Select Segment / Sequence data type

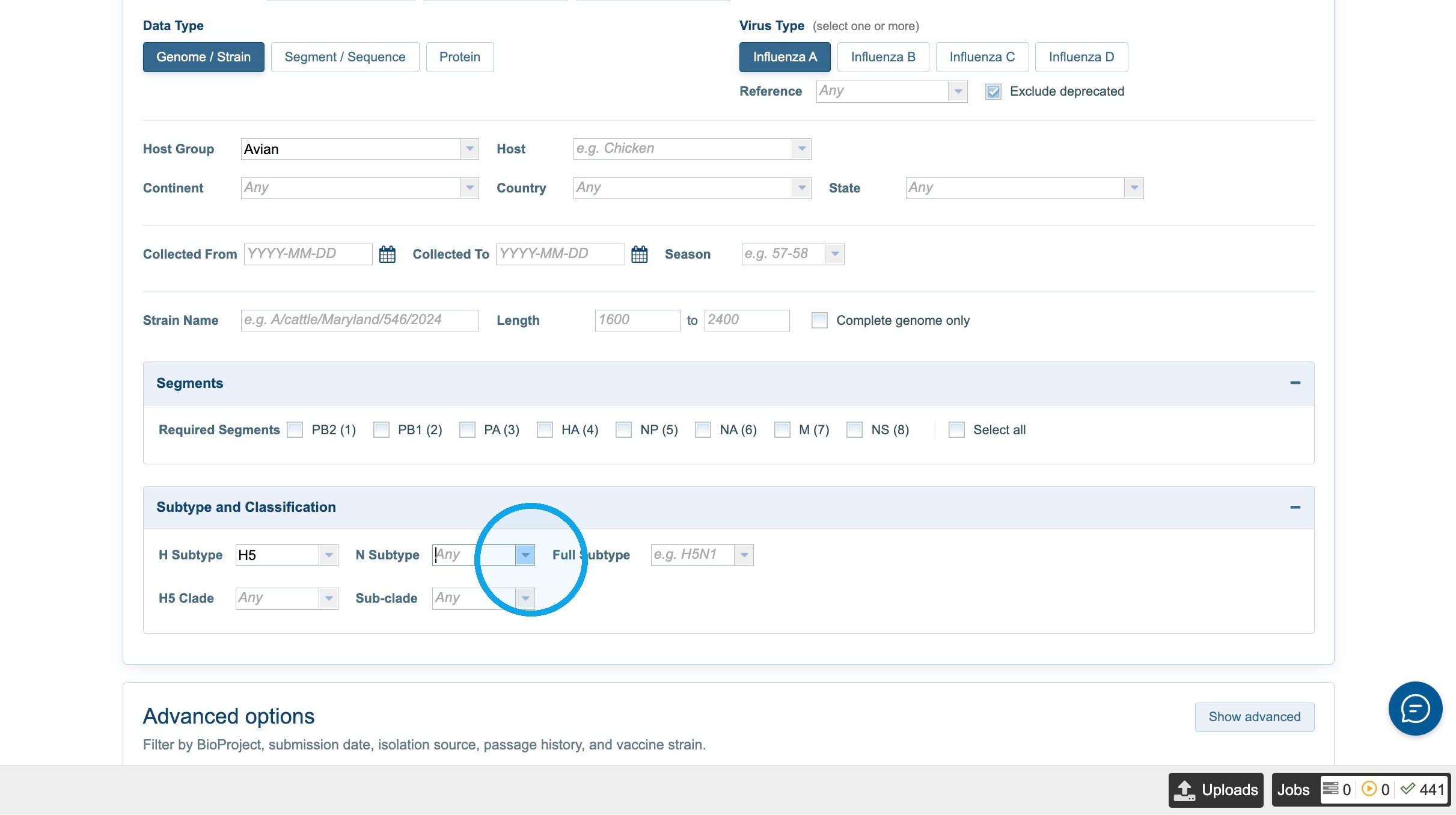click(x=345, y=57)
